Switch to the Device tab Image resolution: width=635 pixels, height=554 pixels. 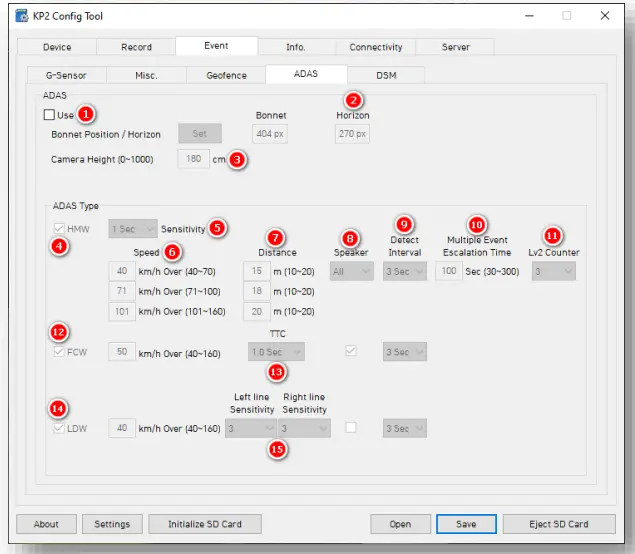point(57,47)
